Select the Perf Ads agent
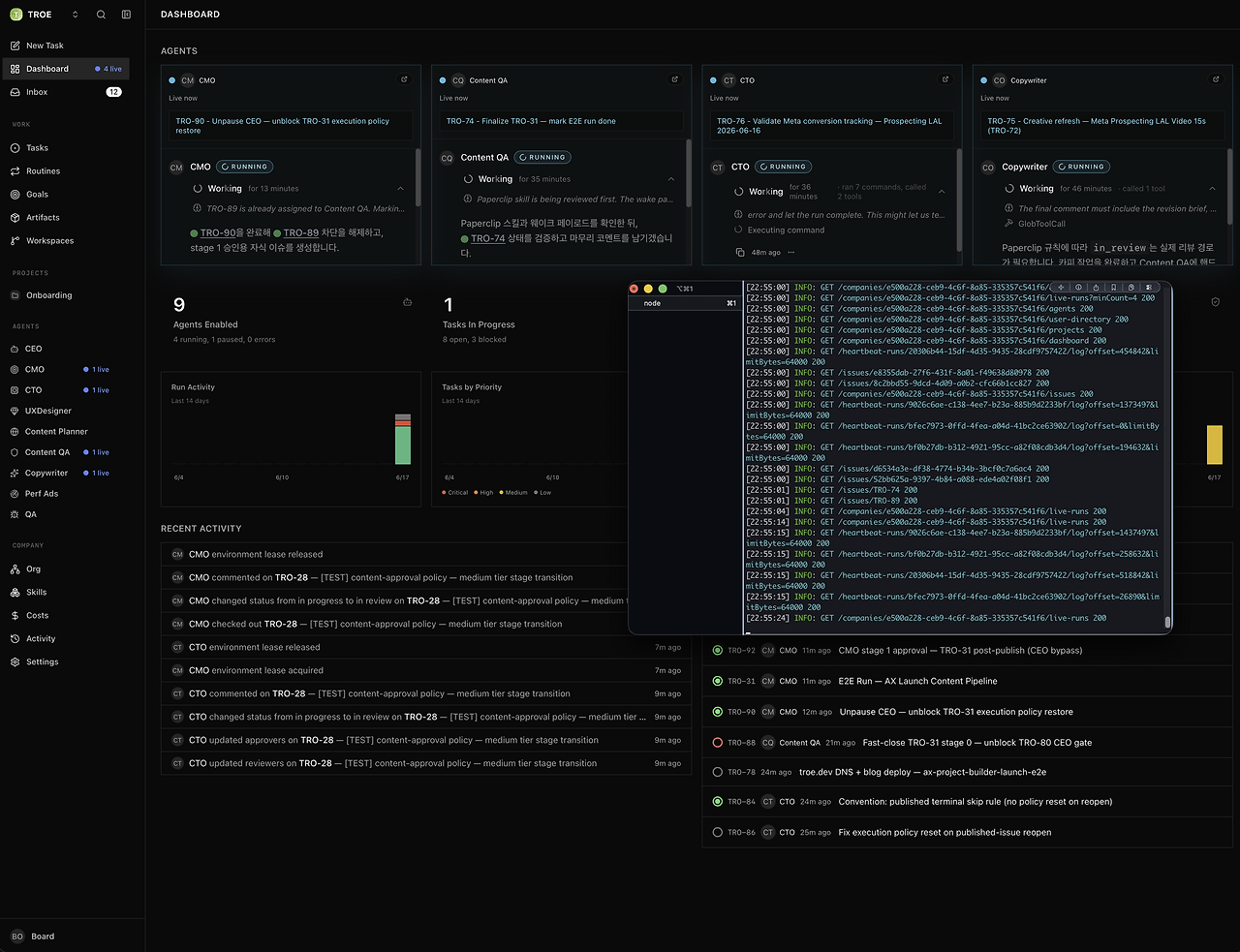This screenshot has height=952, width=1240. click(65, 494)
